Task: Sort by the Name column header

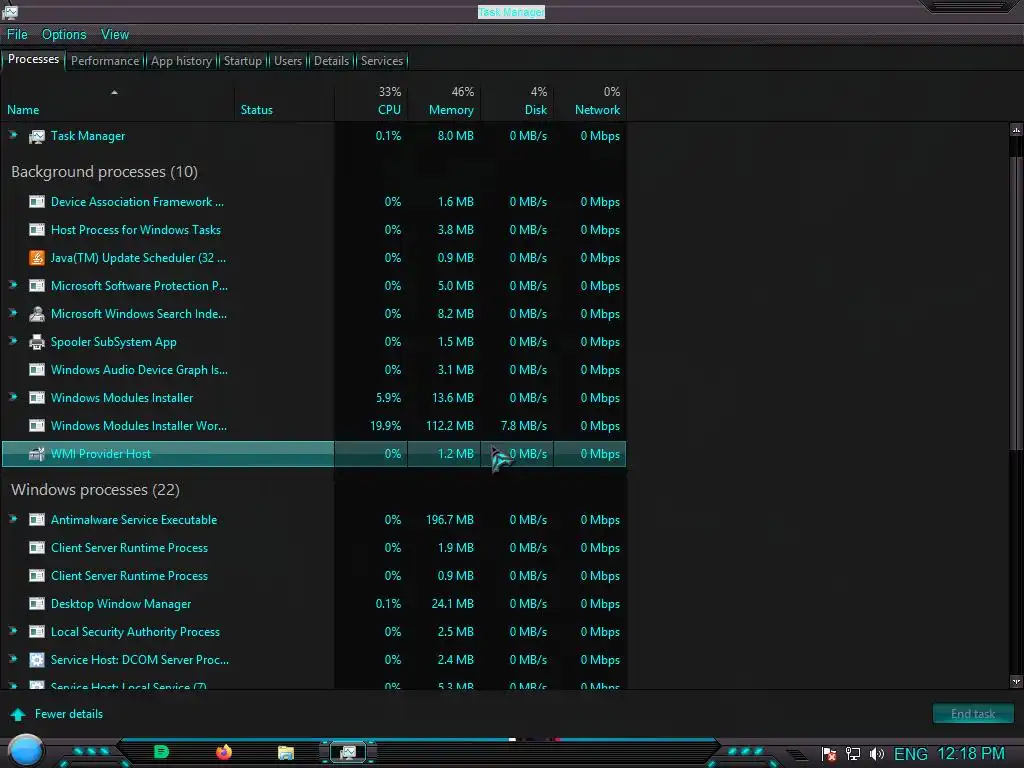Action: (x=118, y=101)
